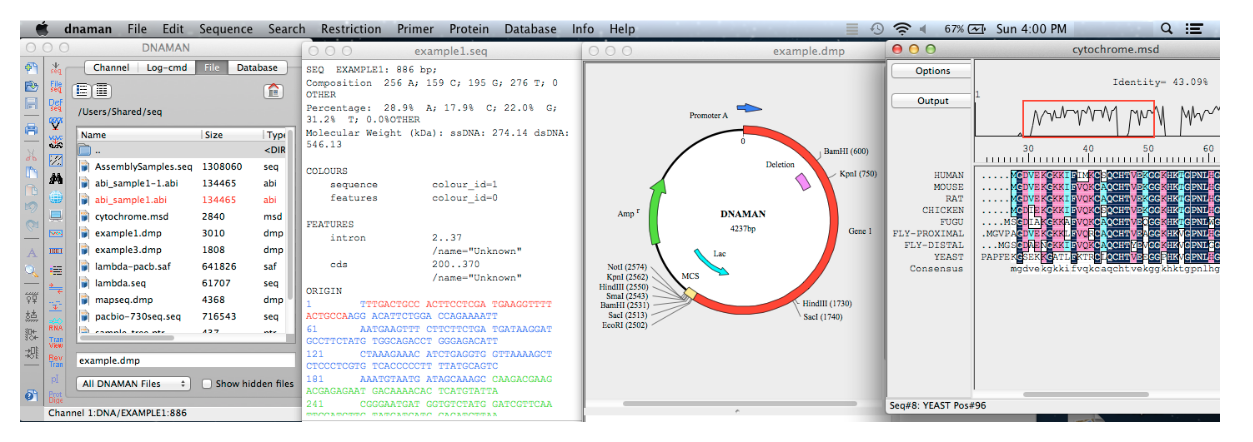Click the File seq toolbar icon
The image size is (1253, 442).
(x=56, y=86)
